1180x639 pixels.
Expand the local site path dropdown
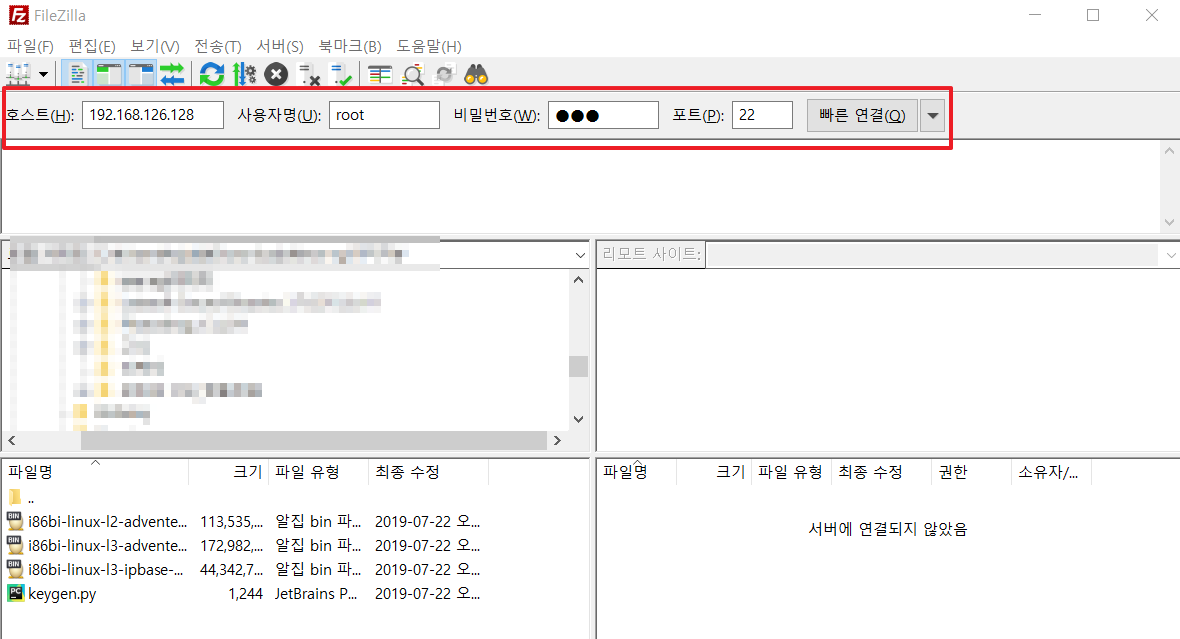pyautogui.click(x=579, y=255)
